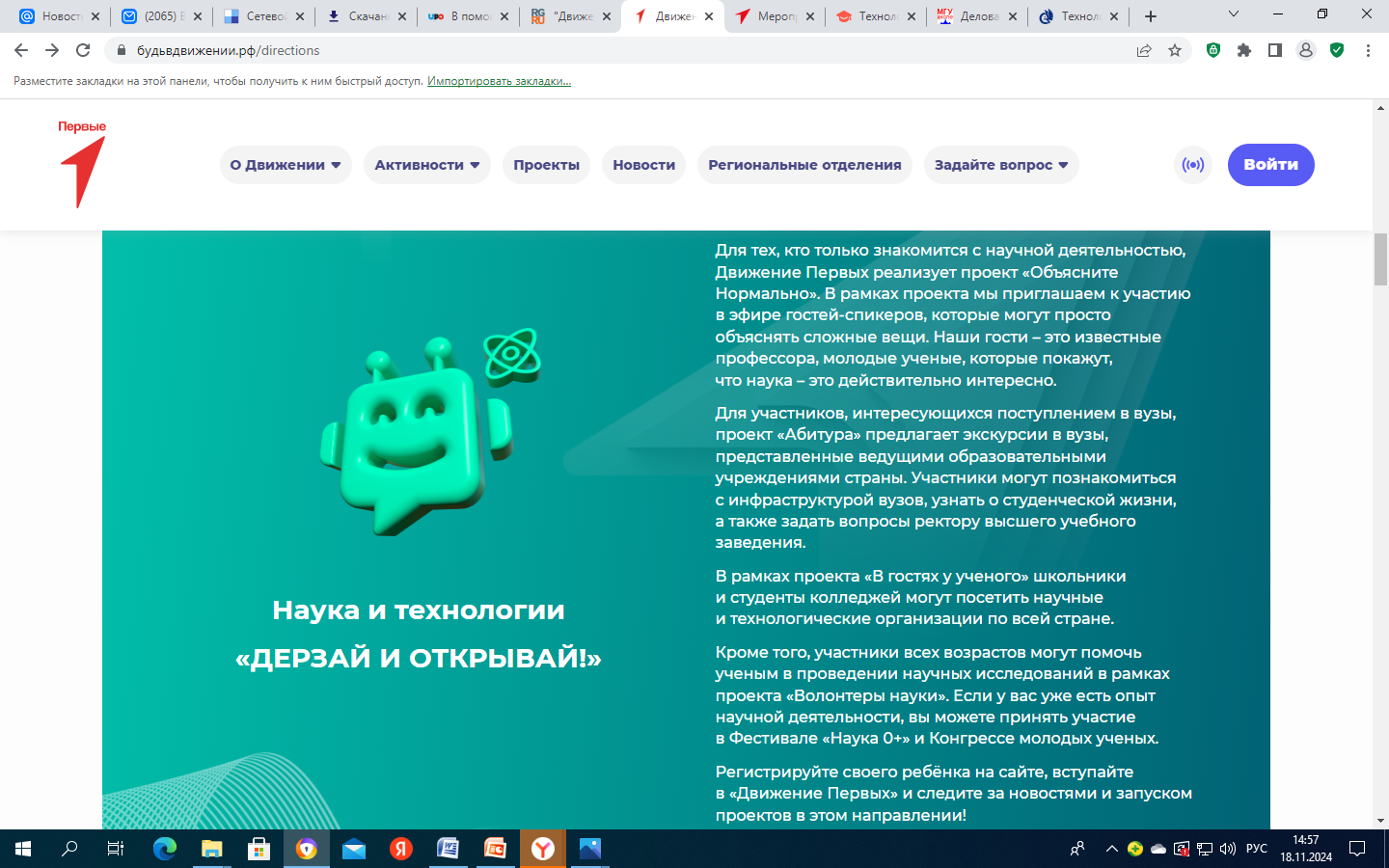Go to the Проекты menu item

point(546,165)
